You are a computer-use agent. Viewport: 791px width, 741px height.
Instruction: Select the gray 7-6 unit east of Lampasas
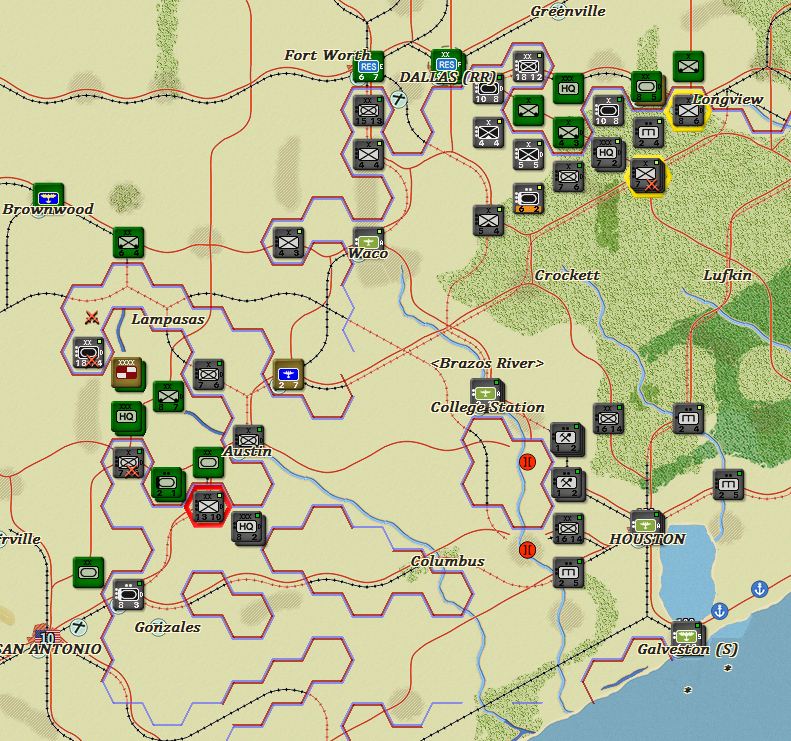(x=208, y=374)
